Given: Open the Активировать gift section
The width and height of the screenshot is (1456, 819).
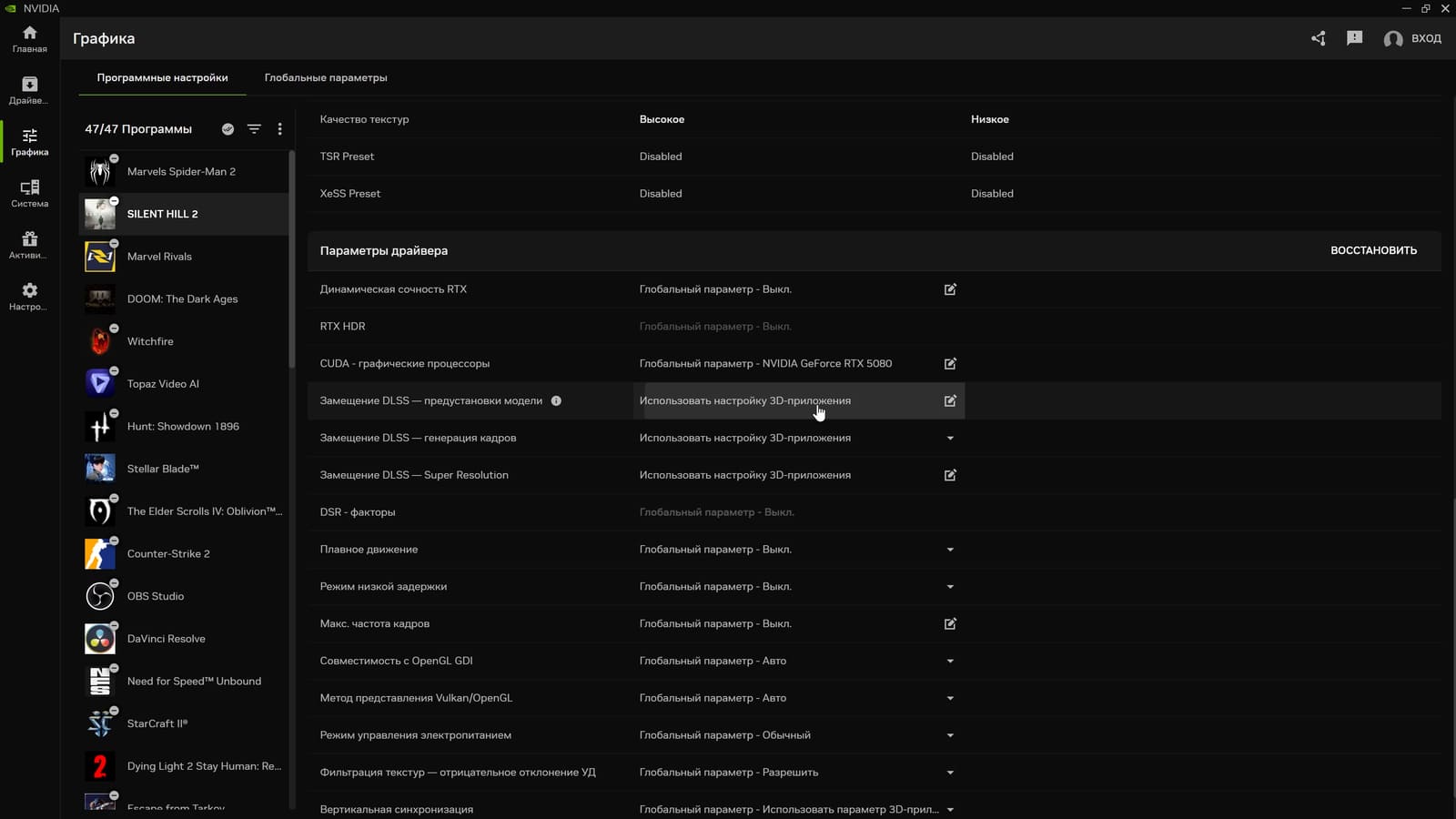Looking at the screenshot, I should click(29, 246).
